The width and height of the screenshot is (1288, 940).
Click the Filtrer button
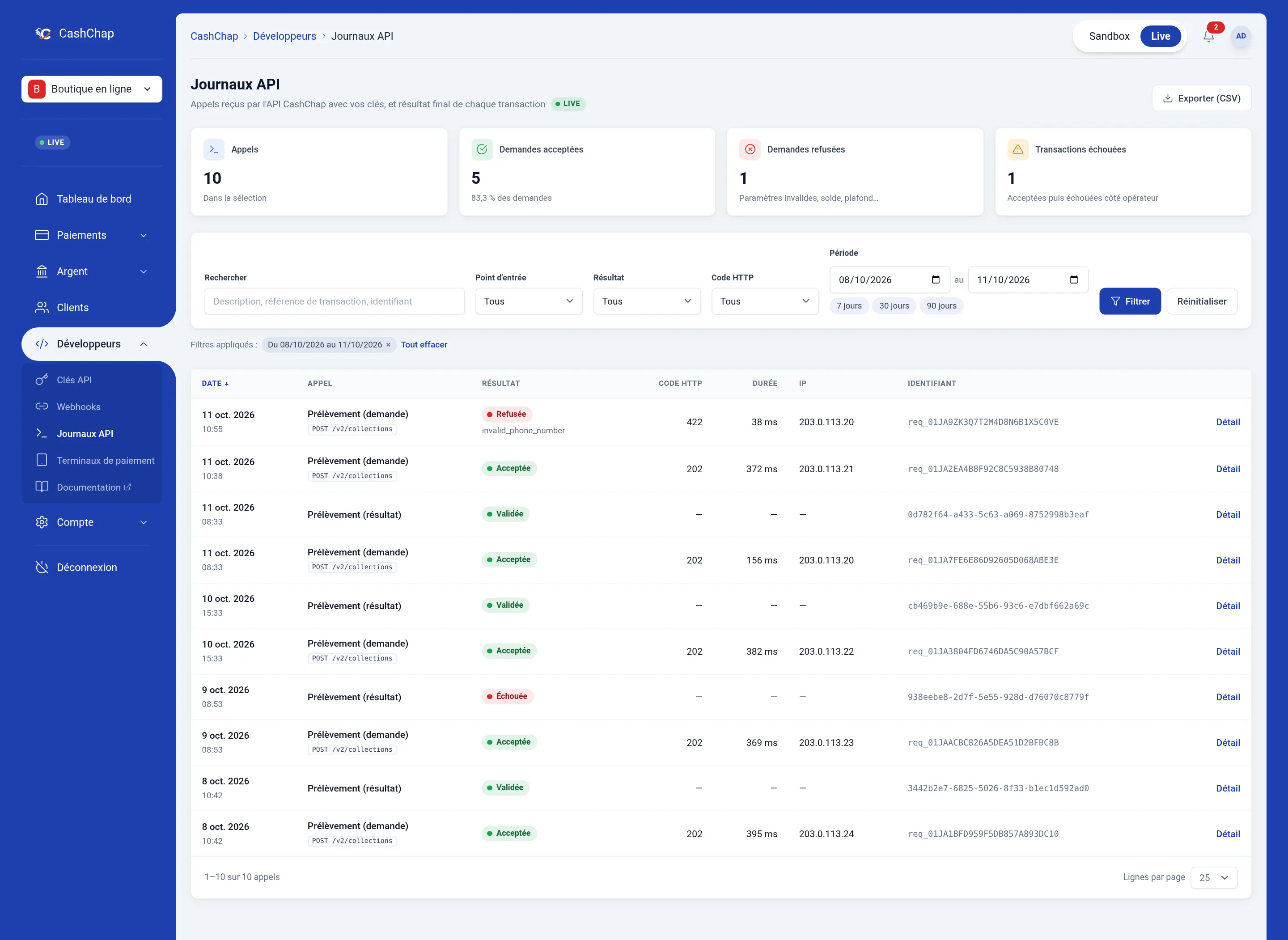[1130, 301]
